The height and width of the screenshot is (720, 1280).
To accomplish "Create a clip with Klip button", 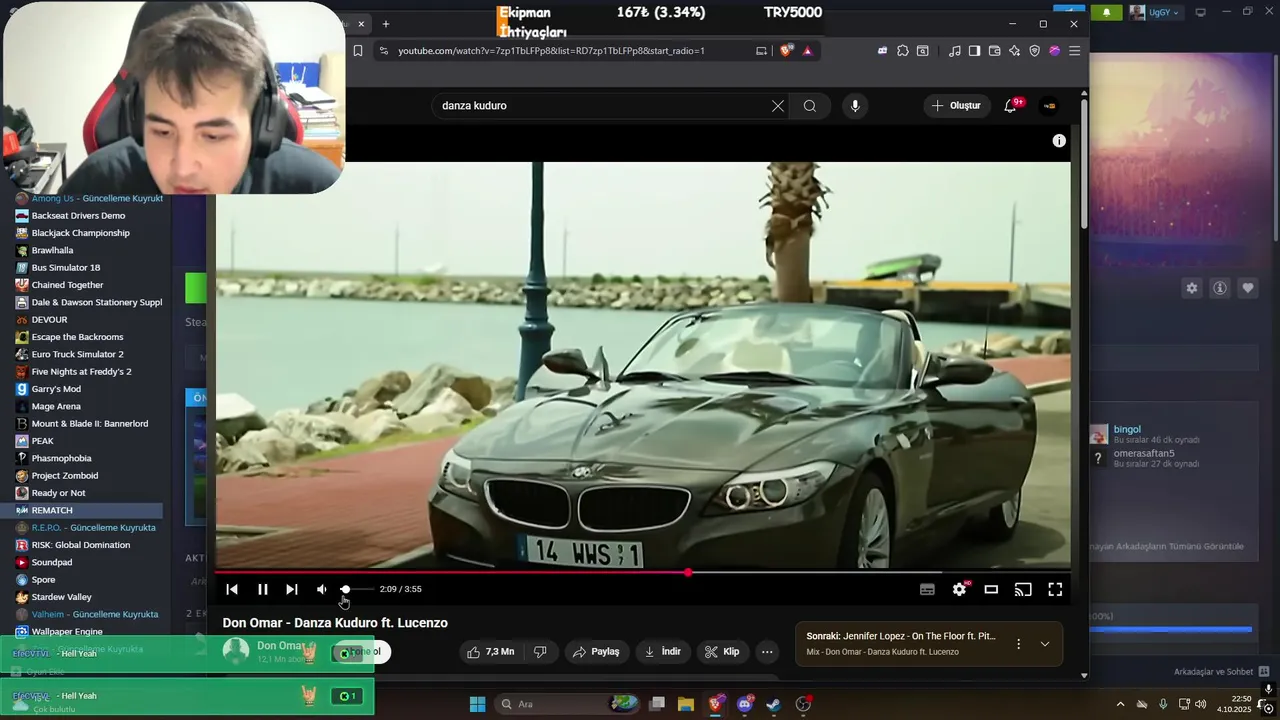I will tap(722, 652).
